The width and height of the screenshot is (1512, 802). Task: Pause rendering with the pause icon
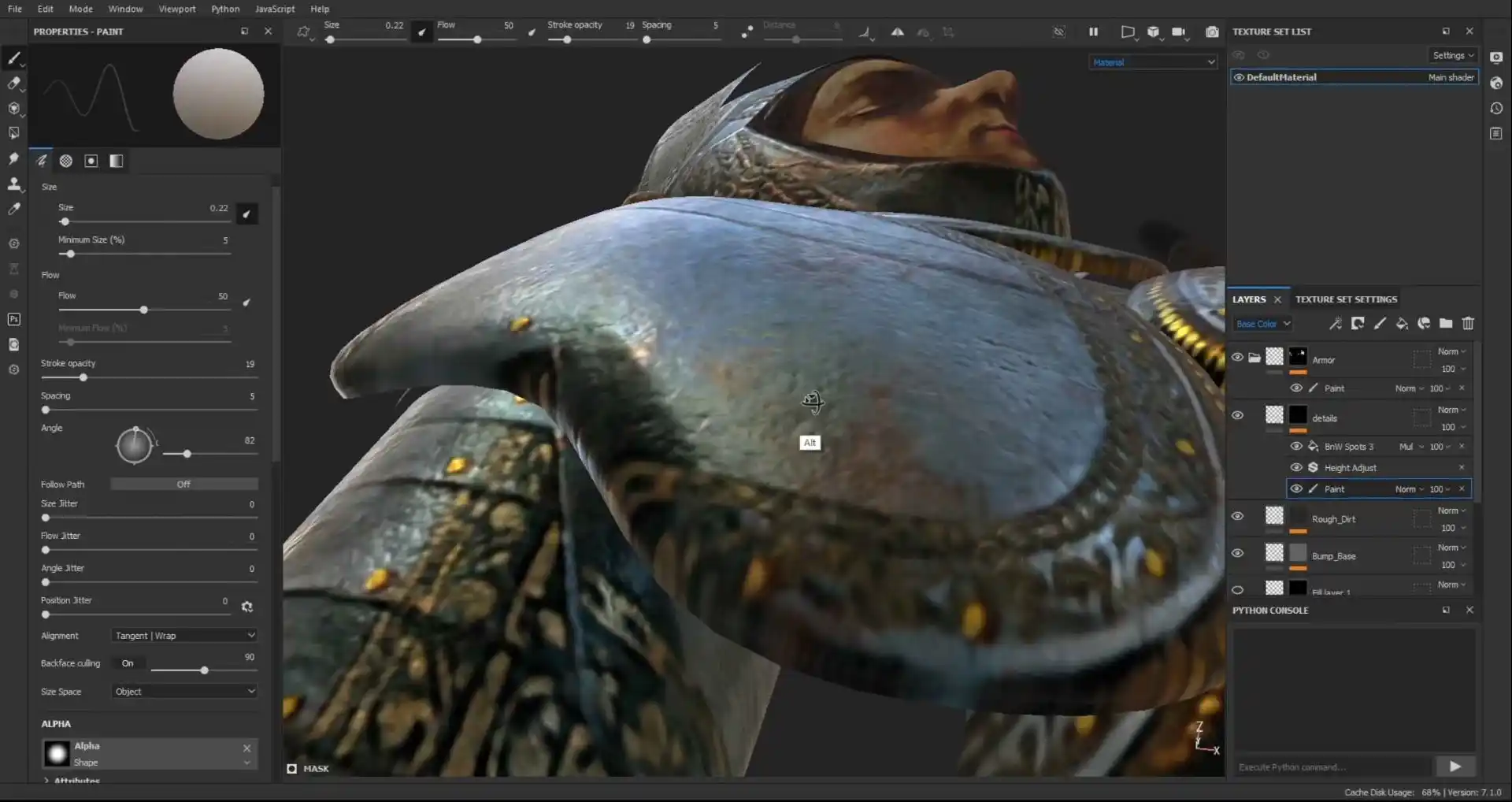tap(1093, 32)
